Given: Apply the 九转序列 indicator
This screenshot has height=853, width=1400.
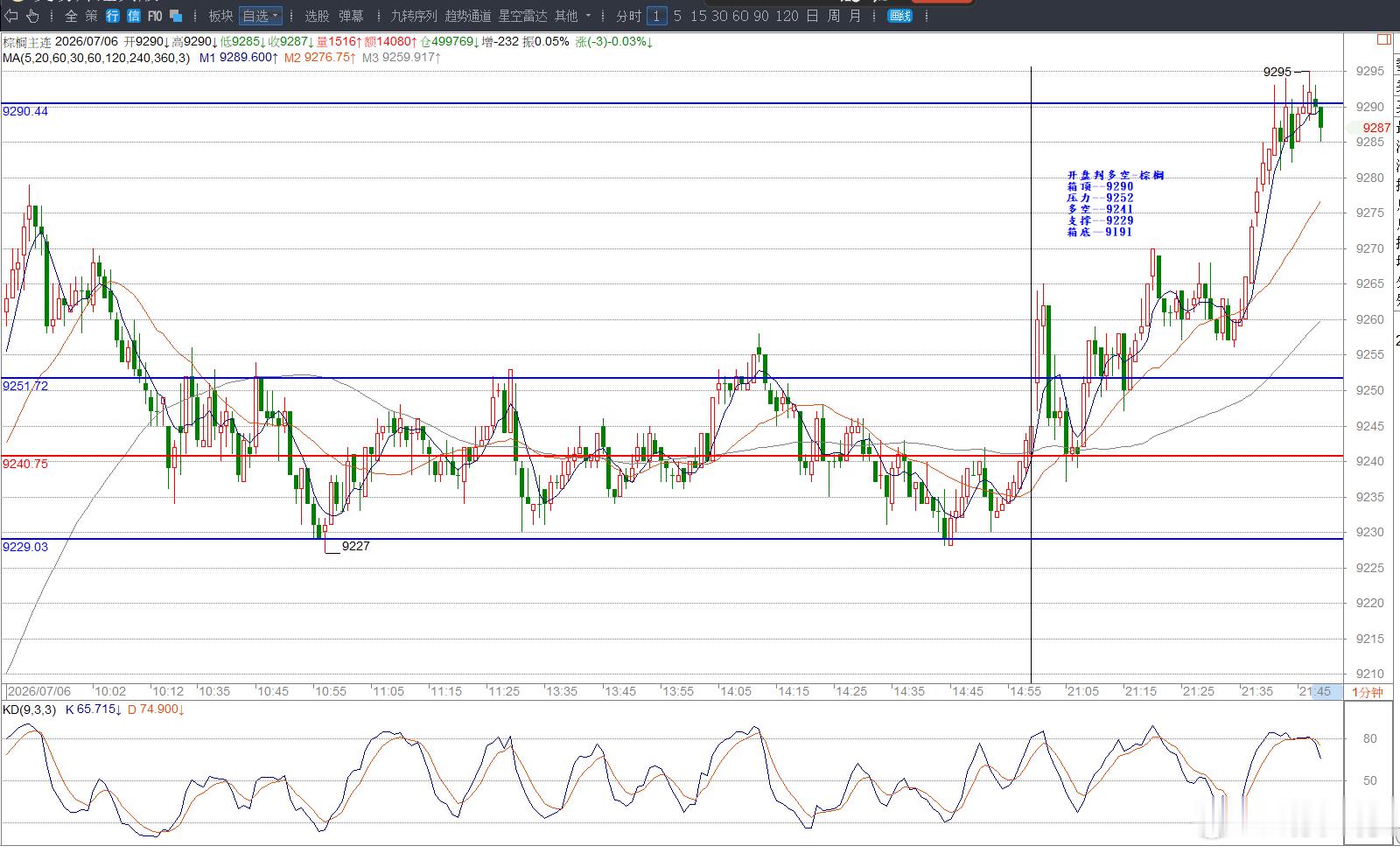Looking at the screenshot, I should coord(413,16).
